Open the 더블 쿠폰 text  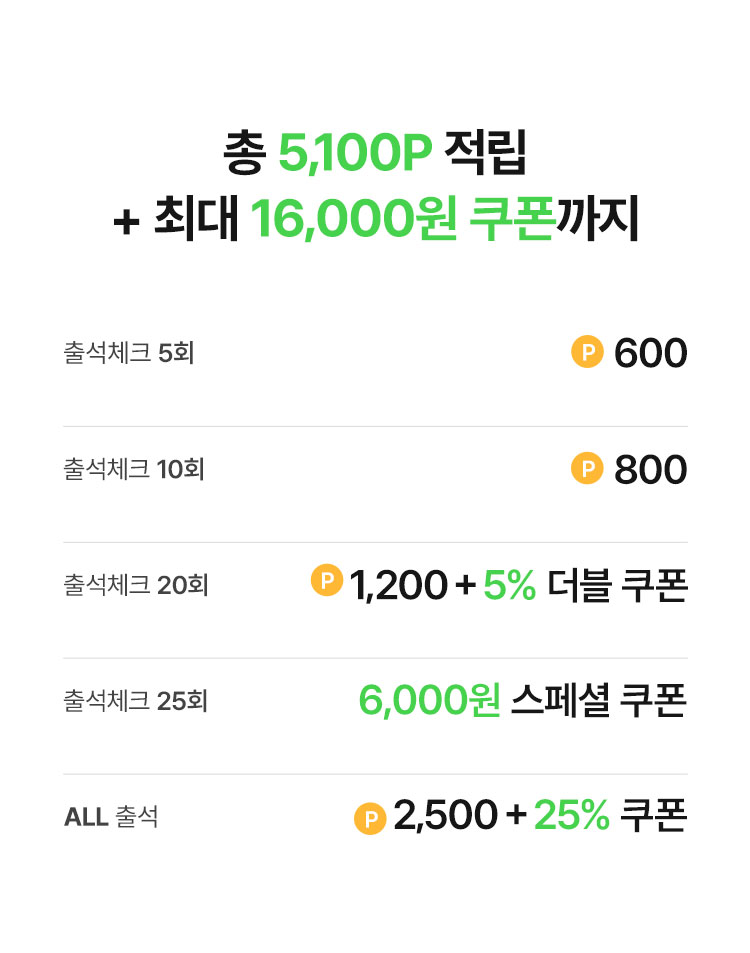click(617, 585)
